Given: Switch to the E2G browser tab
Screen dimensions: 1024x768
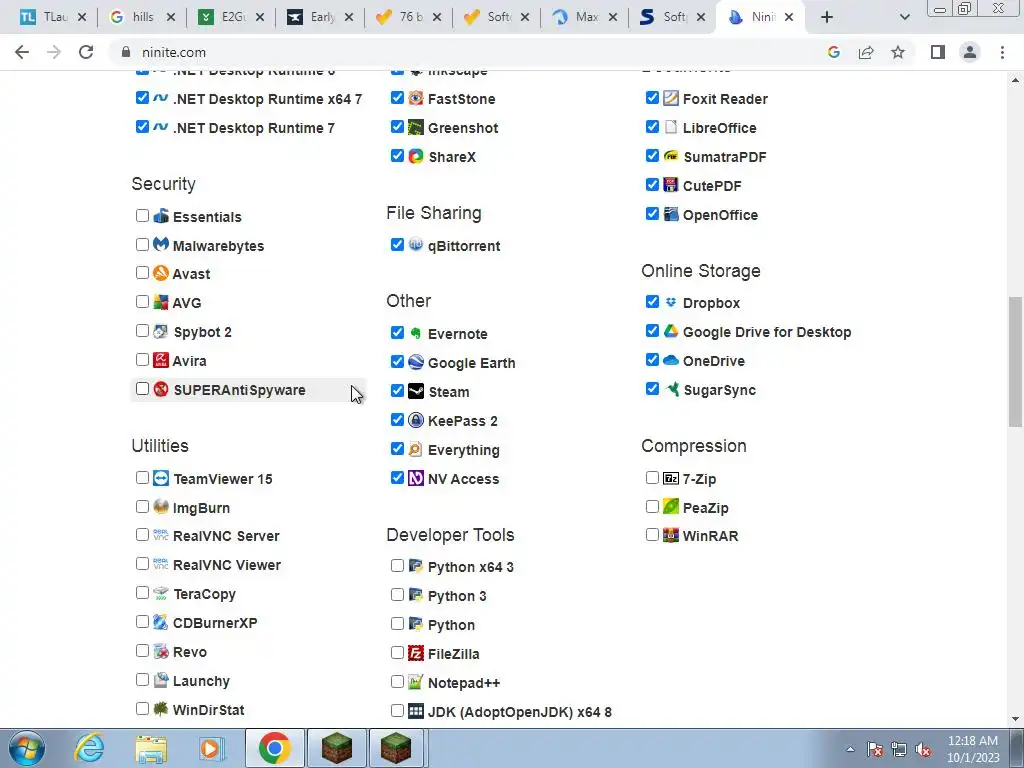Looking at the screenshot, I should click(x=231, y=17).
